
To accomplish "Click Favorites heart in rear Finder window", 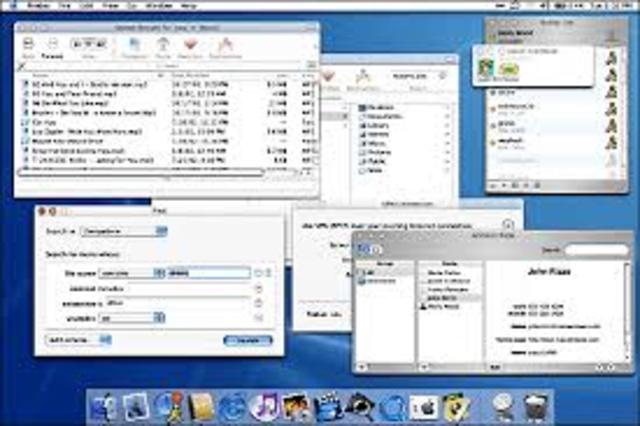I will pos(329,80).
